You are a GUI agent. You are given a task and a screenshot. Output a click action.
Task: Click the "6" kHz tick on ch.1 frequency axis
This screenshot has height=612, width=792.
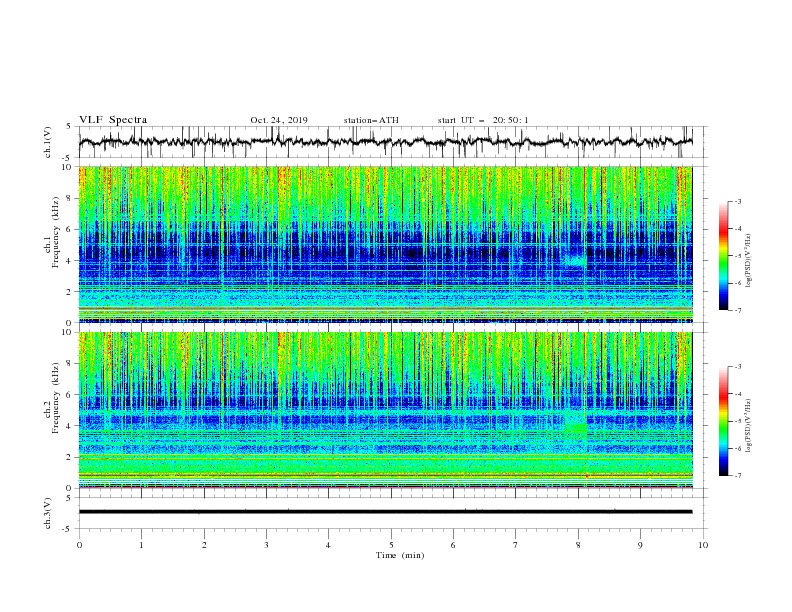click(70, 229)
